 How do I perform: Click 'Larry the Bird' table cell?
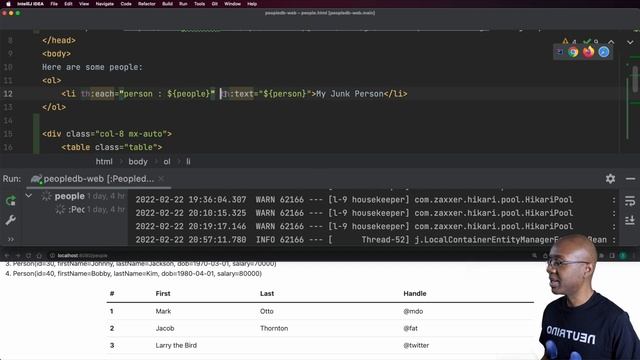pos(176,345)
